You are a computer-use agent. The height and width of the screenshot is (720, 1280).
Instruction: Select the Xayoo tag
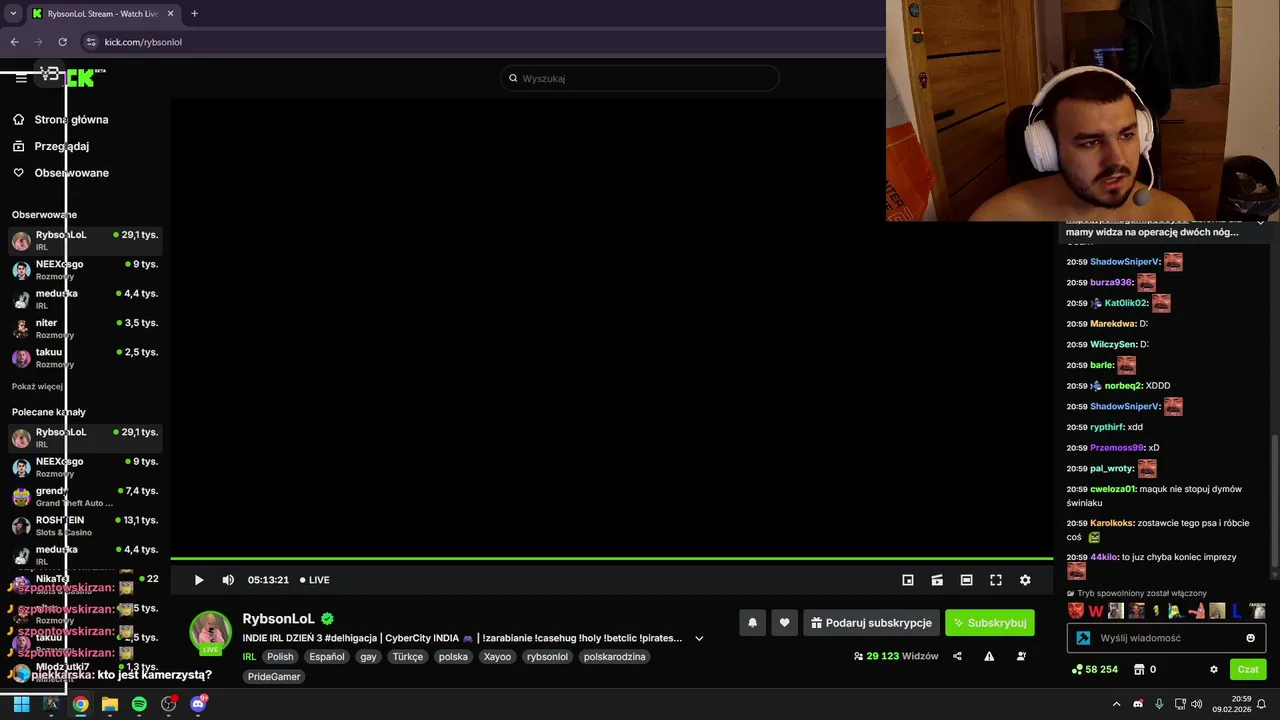click(497, 657)
